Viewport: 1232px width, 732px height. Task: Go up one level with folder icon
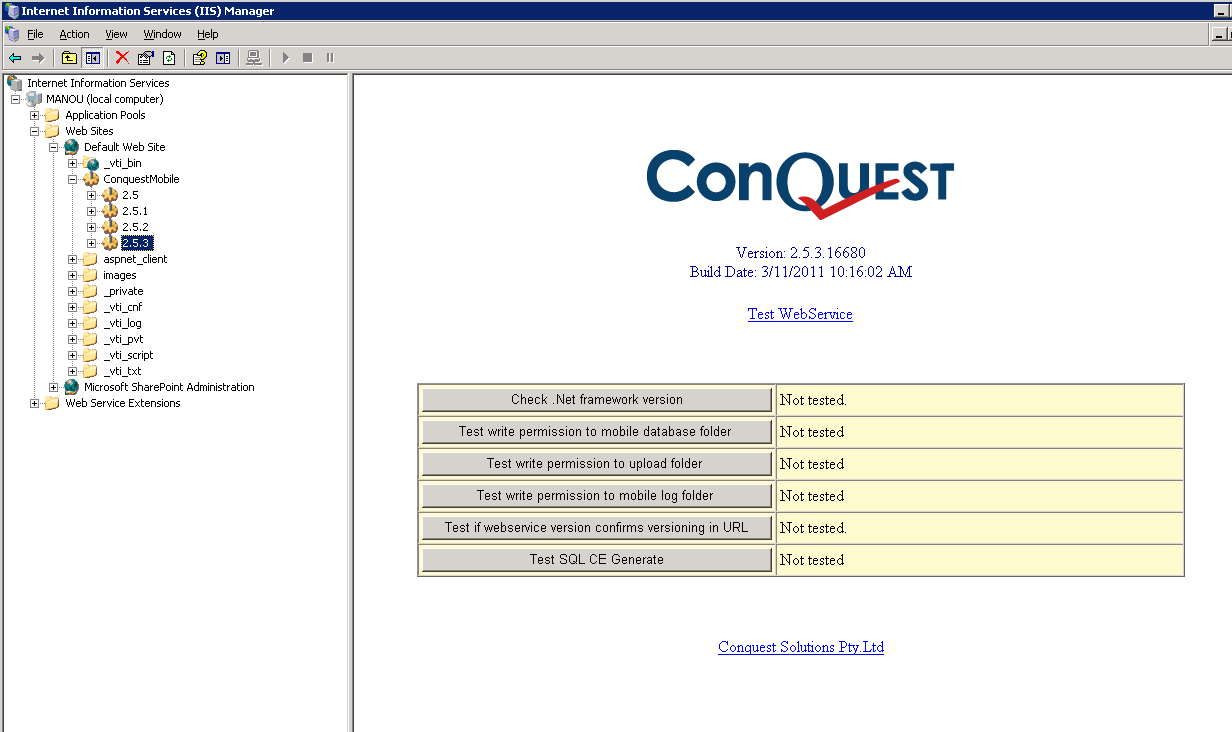[x=69, y=58]
